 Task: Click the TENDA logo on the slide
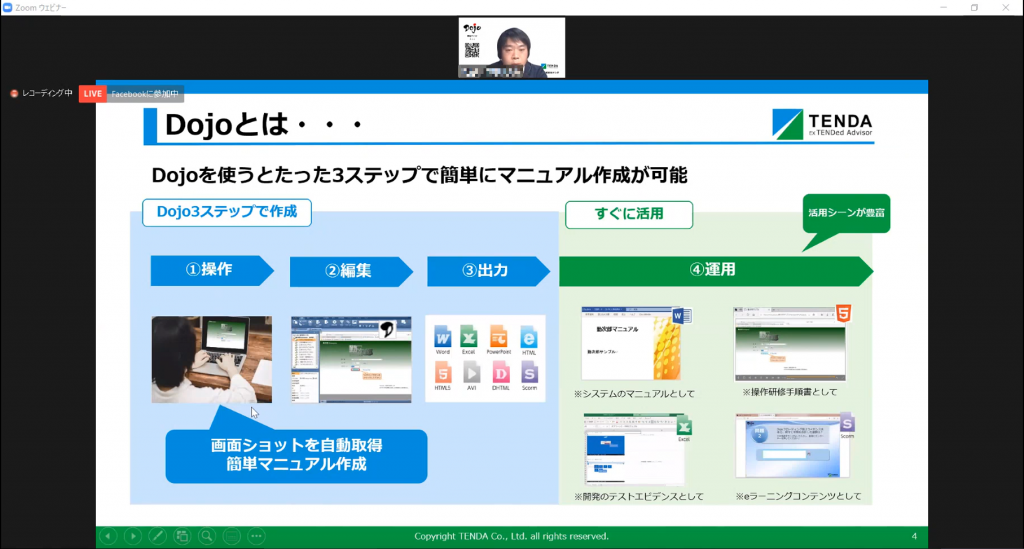coord(822,123)
